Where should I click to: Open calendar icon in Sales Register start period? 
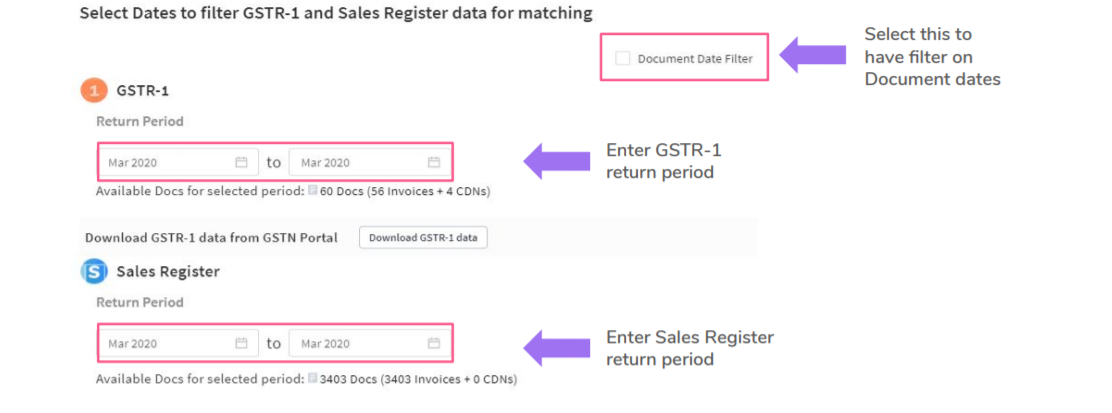click(241, 343)
